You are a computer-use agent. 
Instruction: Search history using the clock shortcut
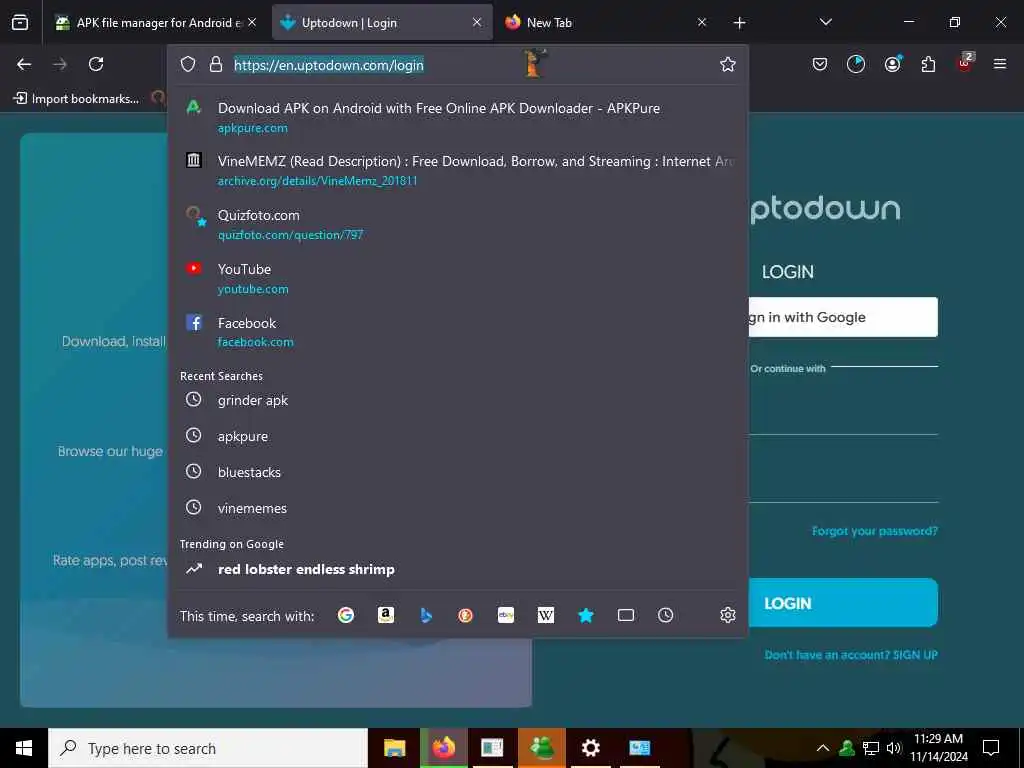[665, 615]
